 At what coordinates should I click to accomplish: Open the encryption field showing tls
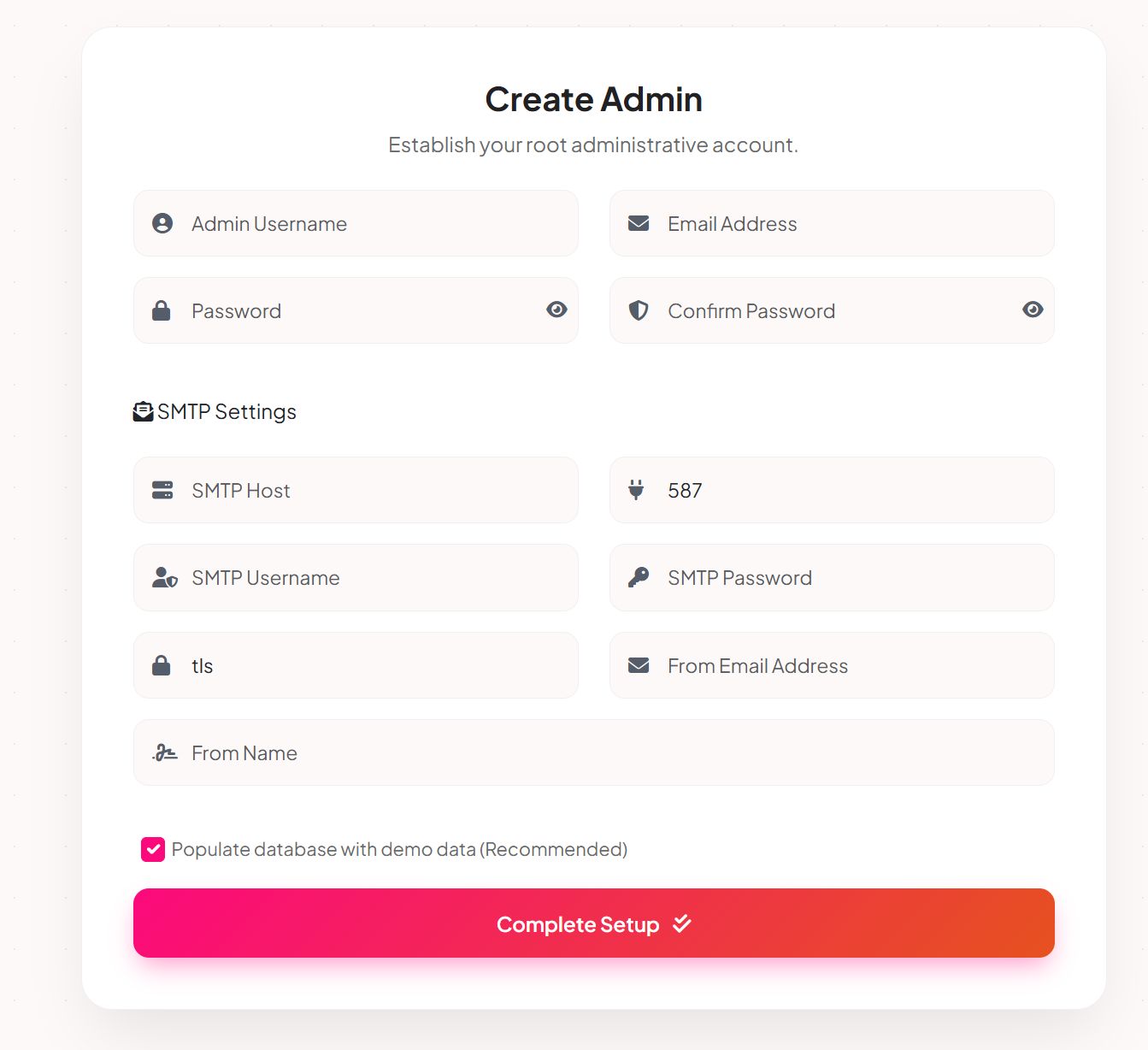coord(356,665)
